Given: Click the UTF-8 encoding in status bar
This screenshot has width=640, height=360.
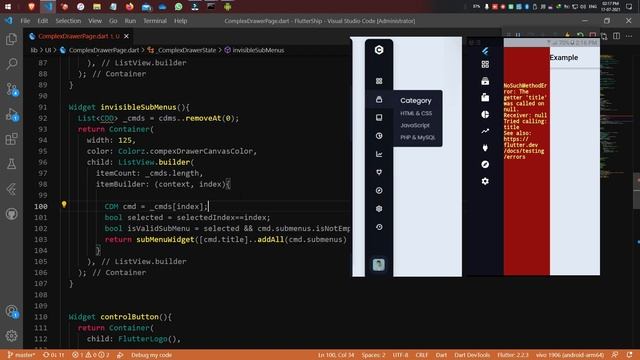Looking at the screenshot, I should click(x=400, y=355).
